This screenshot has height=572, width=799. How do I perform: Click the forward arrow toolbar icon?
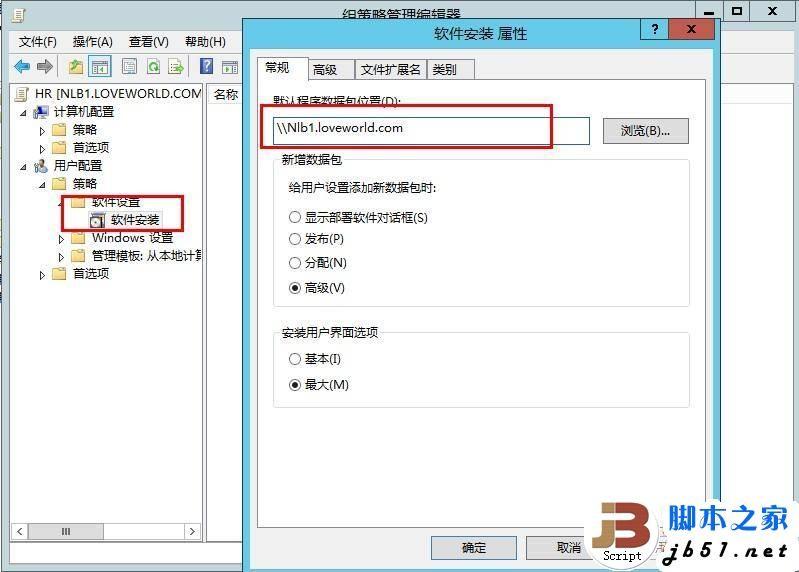[x=45, y=66]
